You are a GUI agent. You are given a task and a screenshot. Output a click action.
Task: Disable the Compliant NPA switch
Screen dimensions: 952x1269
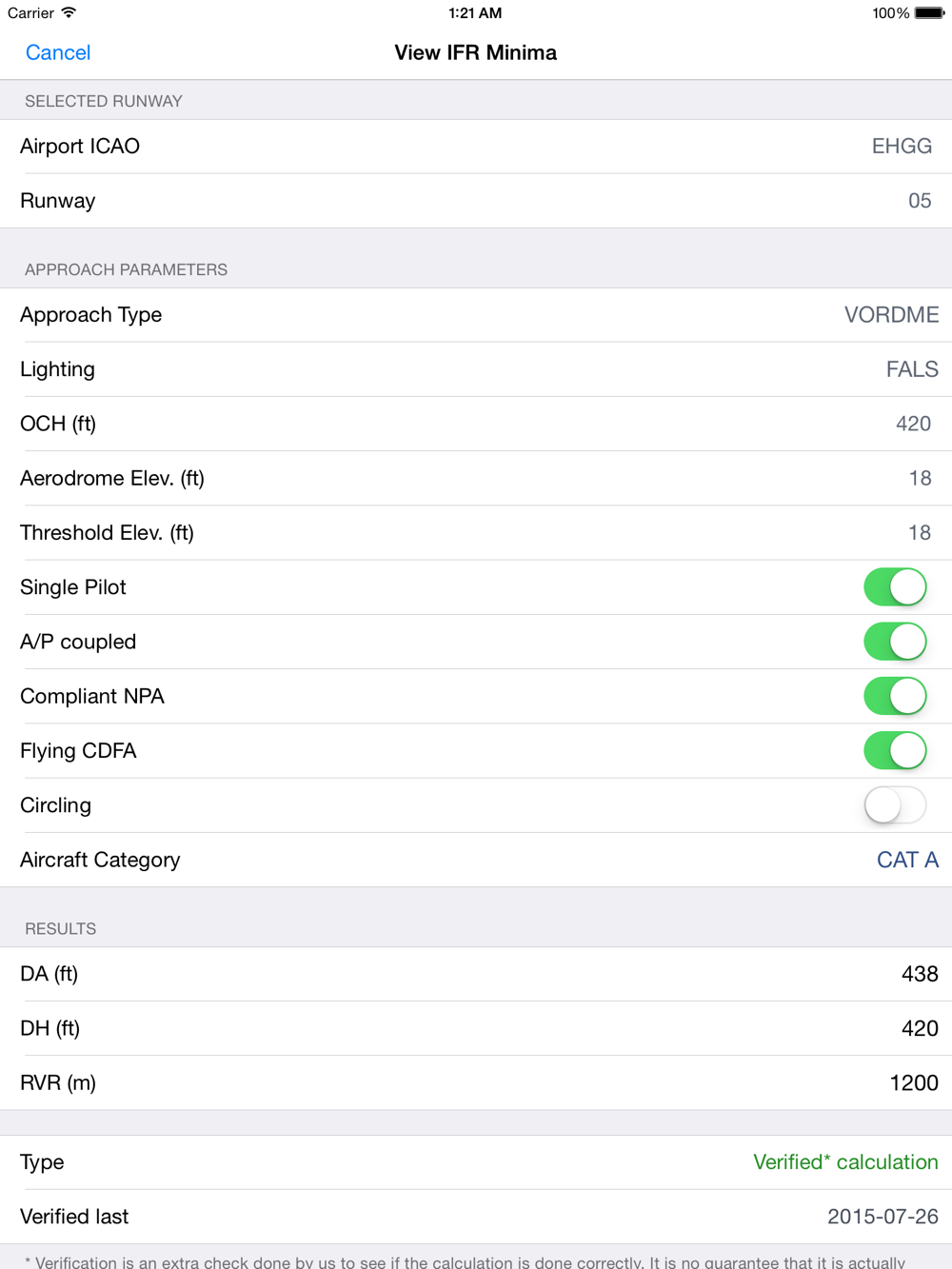pyautogui.click(x=895, y=696)
